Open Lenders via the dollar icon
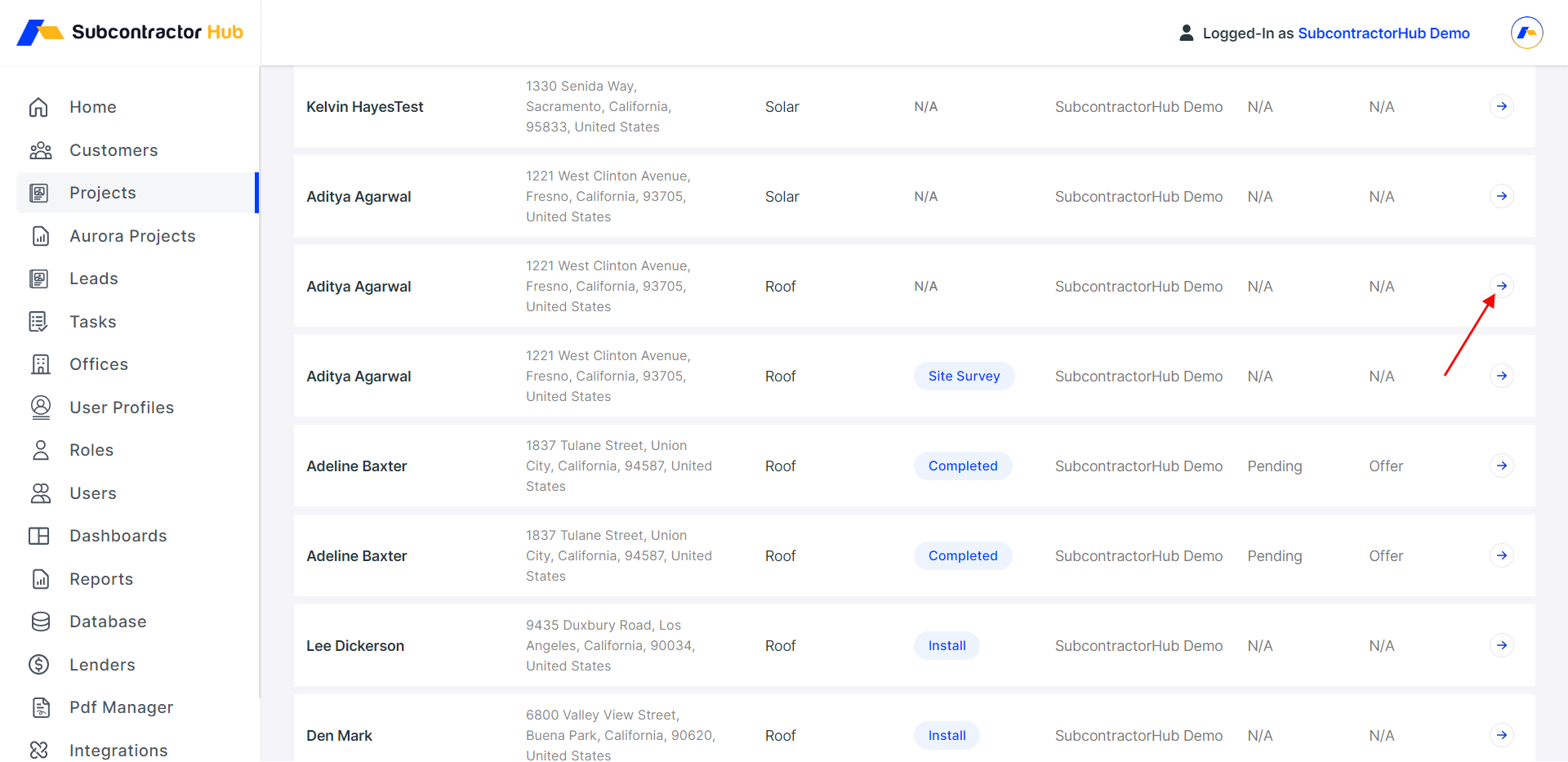 (38, 664)
